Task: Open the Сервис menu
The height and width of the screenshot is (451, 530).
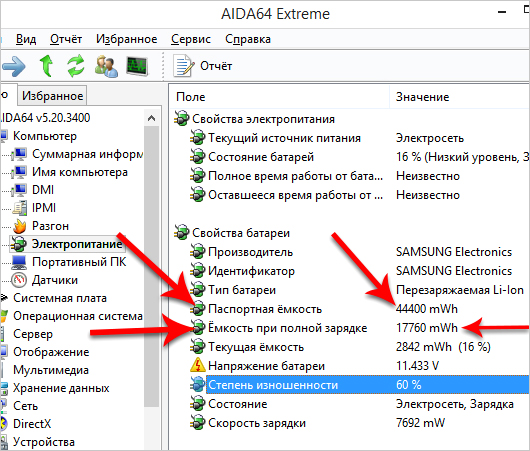Action: click(191, 39)
